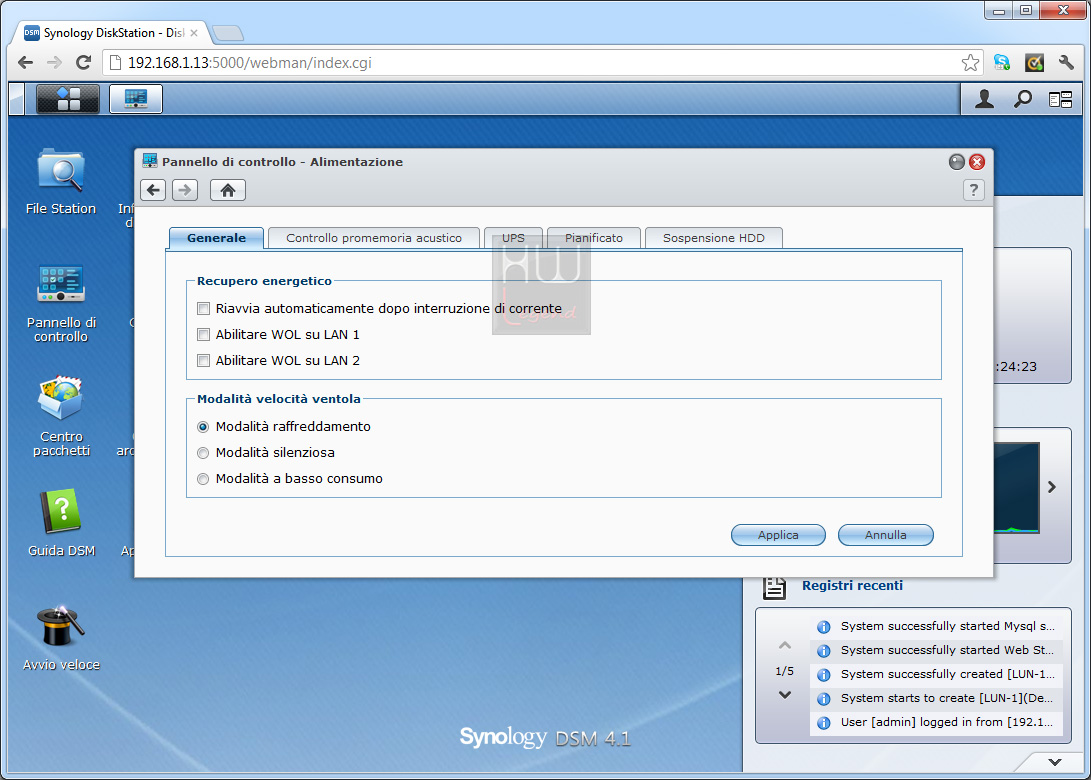The width and height of the screenshot is (1091, 780).
Task: Reload the DiskStation page
Action: click(x=83, y=63)
